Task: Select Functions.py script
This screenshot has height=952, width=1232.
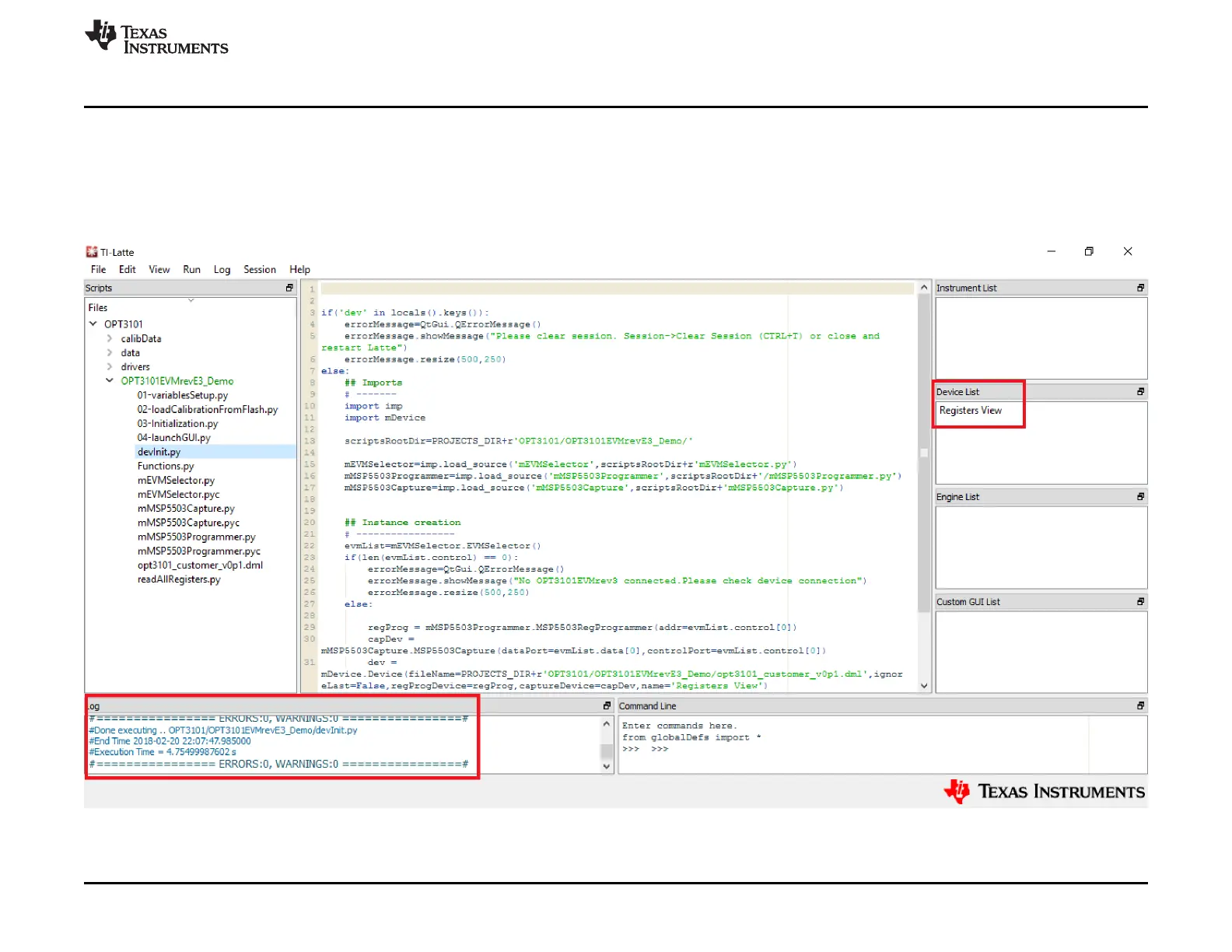Action: pyautogui.click(x=166, y=466)
